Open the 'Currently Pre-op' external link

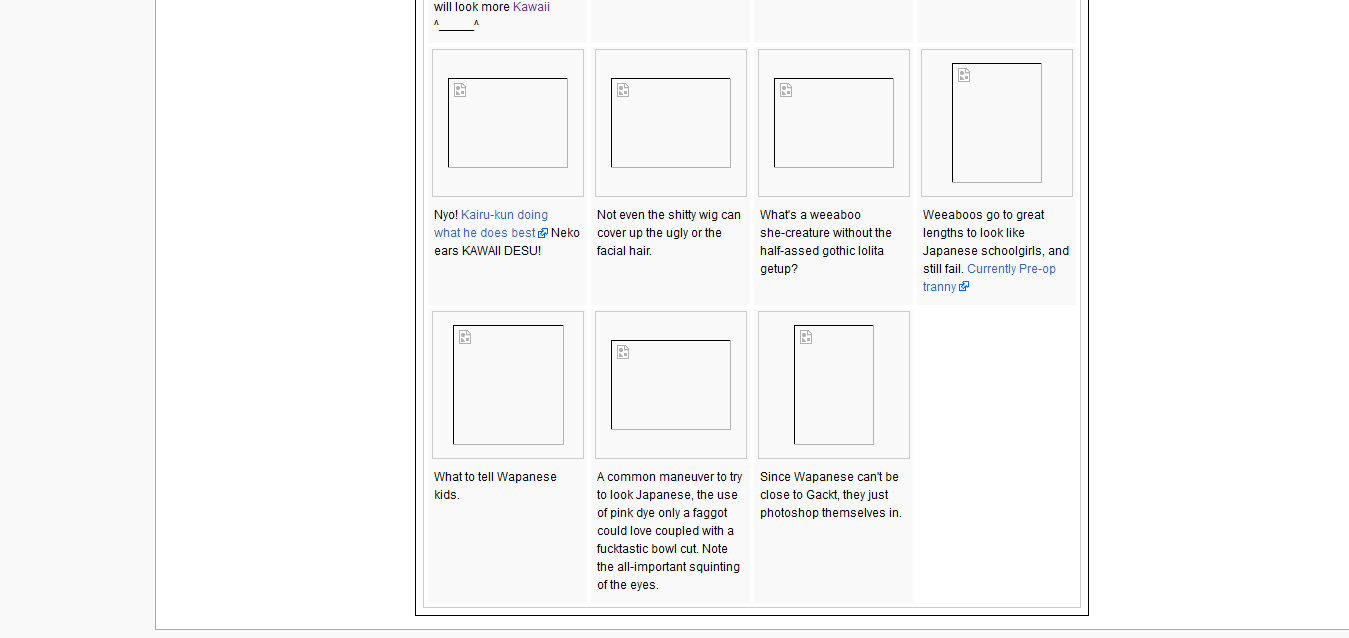click(1011, 269)
